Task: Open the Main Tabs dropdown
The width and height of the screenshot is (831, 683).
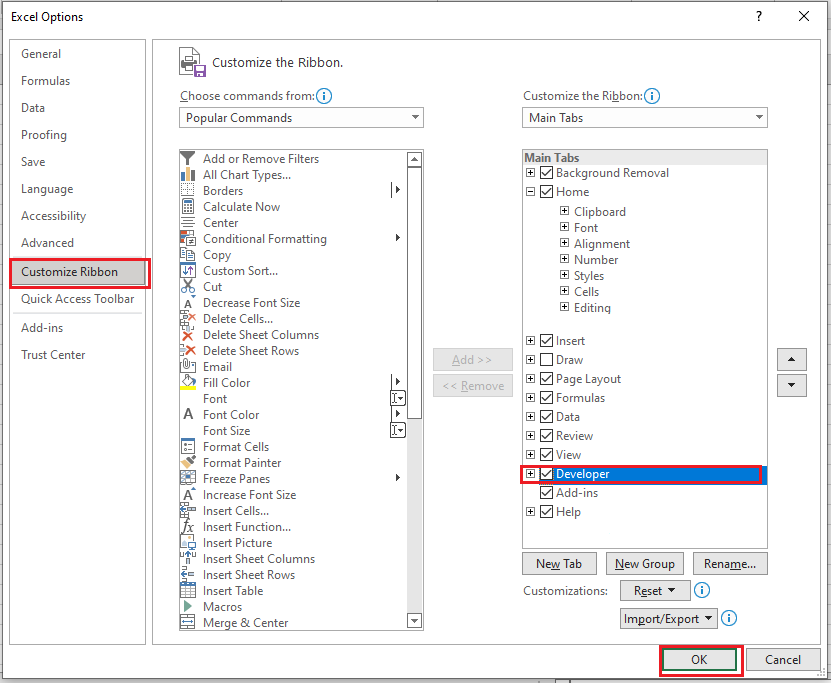Action: [644, 117]
